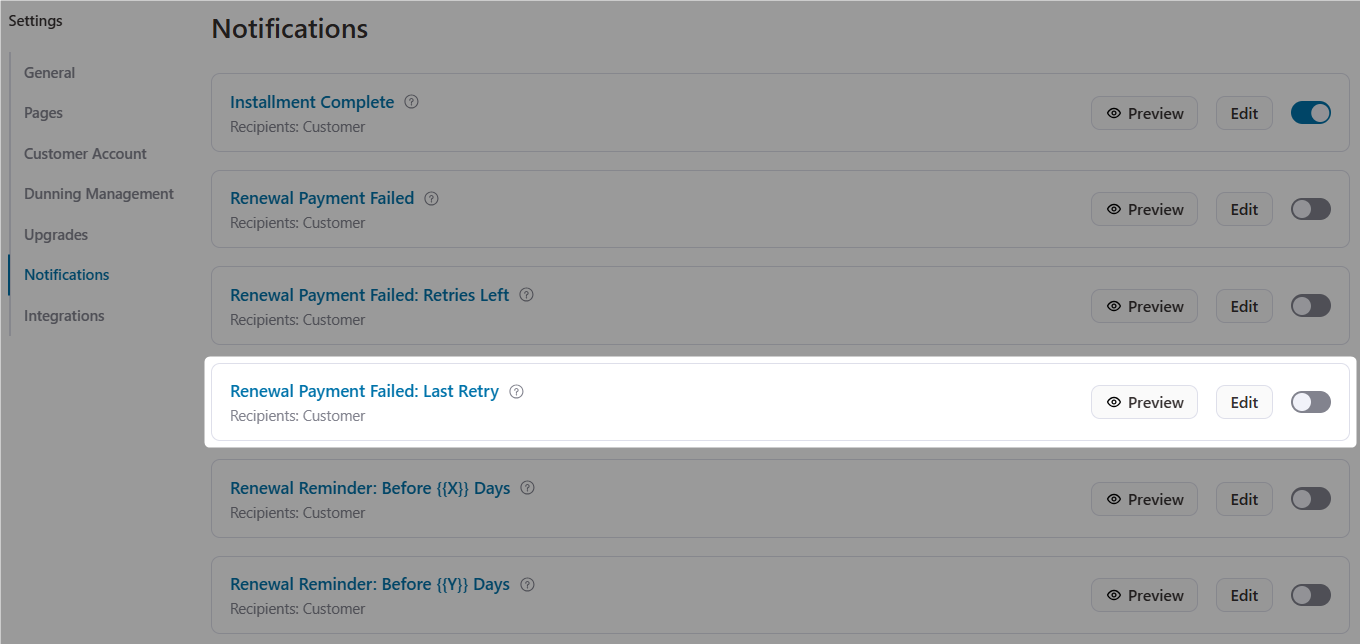The width and height of the screenshot is (1360, 644).
Task: Go to Dunning Management settings
Action: tap(98, 193)
